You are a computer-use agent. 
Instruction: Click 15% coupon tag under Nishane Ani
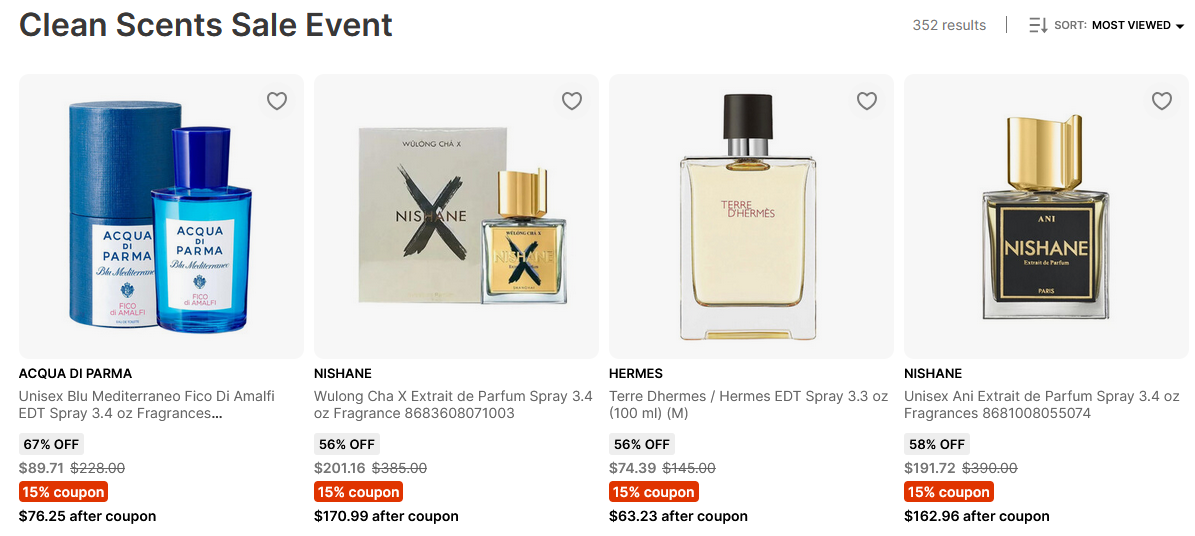point(948,492)
